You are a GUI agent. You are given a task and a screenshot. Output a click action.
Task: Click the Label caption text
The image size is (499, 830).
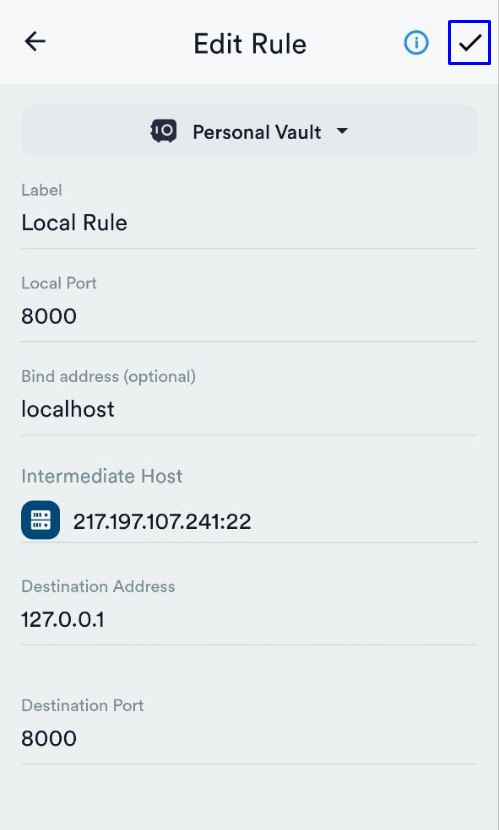42,190
